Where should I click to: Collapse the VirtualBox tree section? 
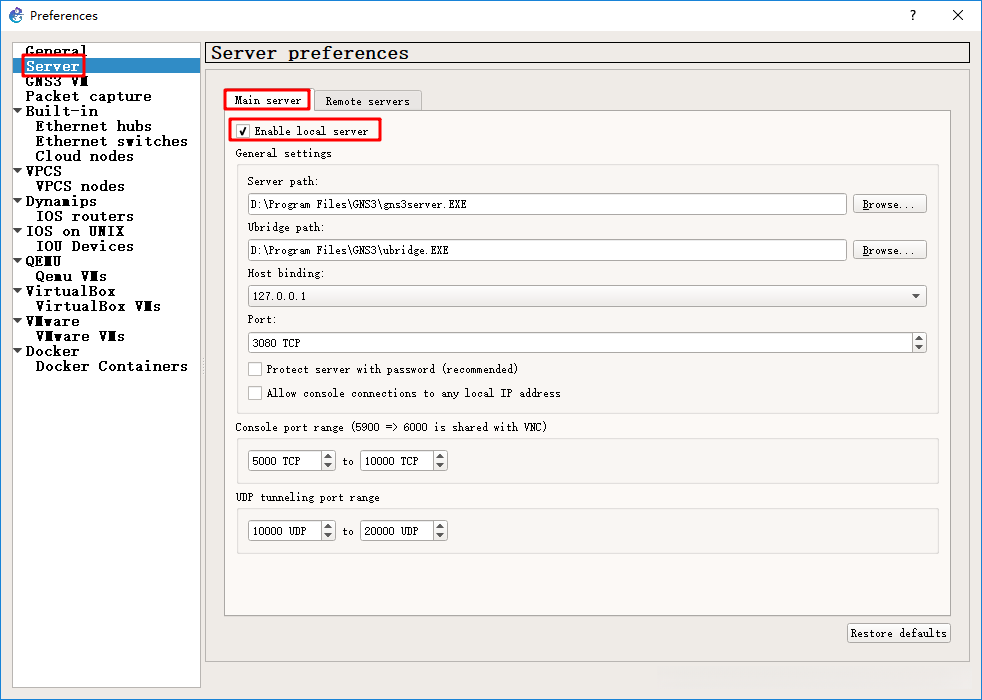tap(18, 291)
